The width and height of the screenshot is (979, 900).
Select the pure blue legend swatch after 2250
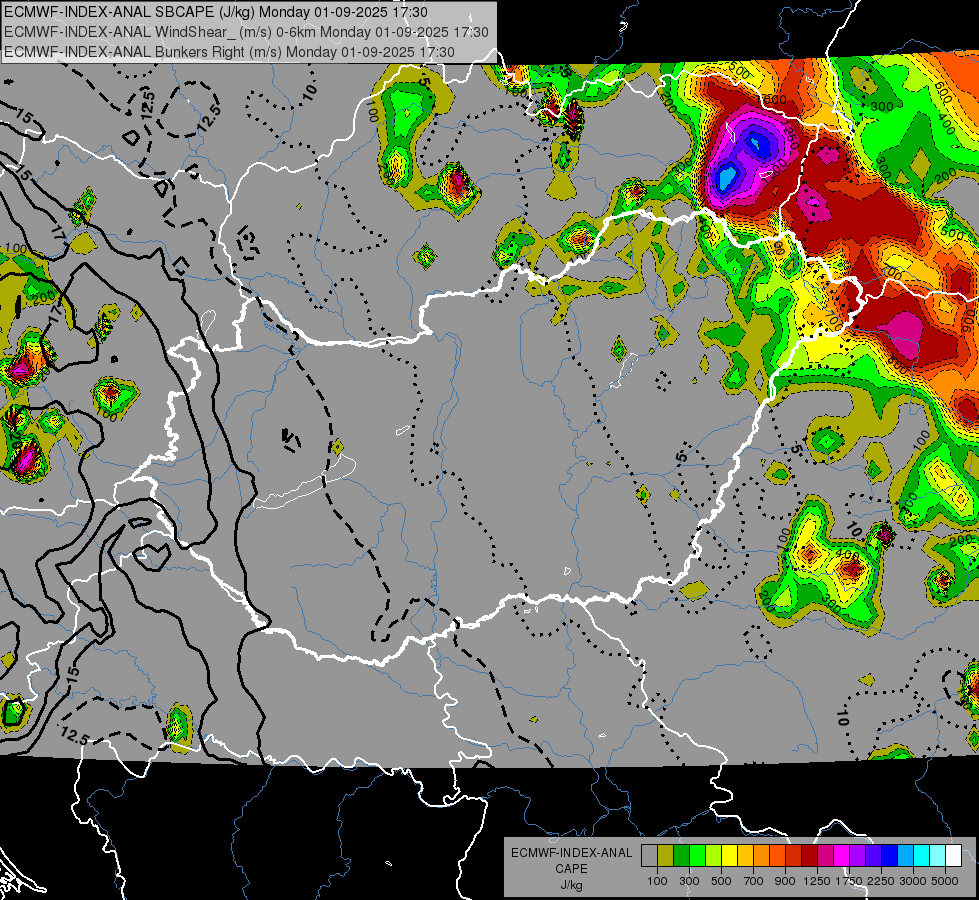coord(890,856)
